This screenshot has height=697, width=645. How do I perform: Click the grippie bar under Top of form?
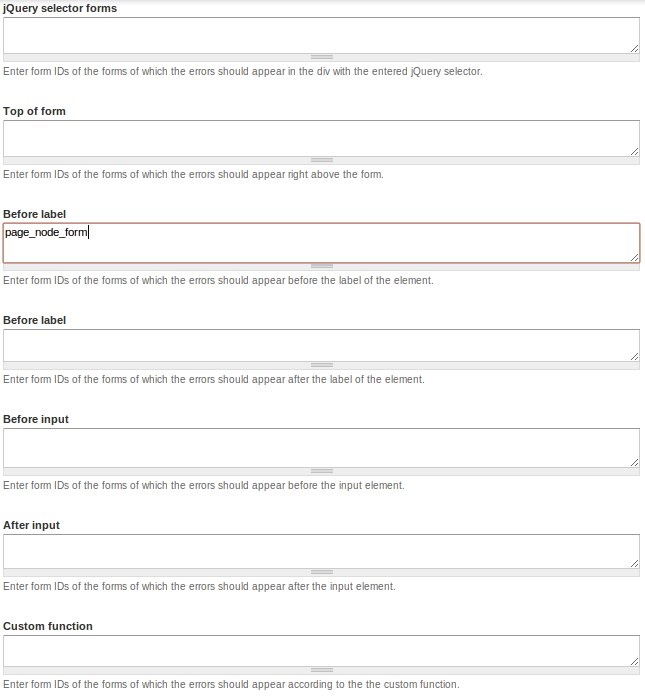pos(321,160)
